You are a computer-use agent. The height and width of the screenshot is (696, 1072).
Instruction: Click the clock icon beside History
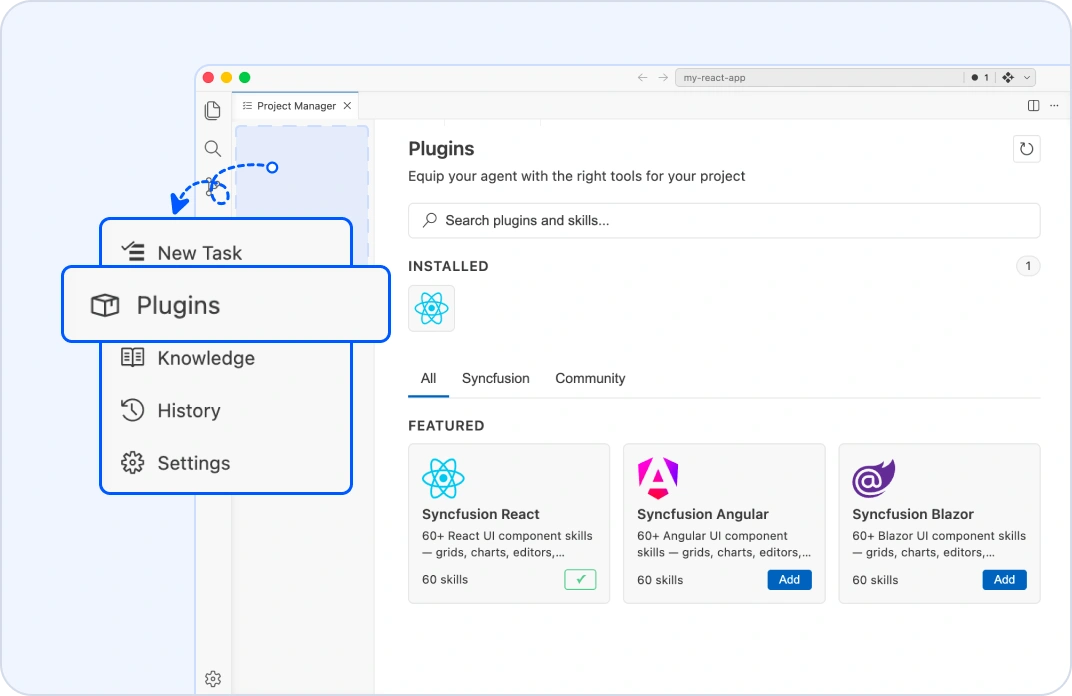[133, 410]
